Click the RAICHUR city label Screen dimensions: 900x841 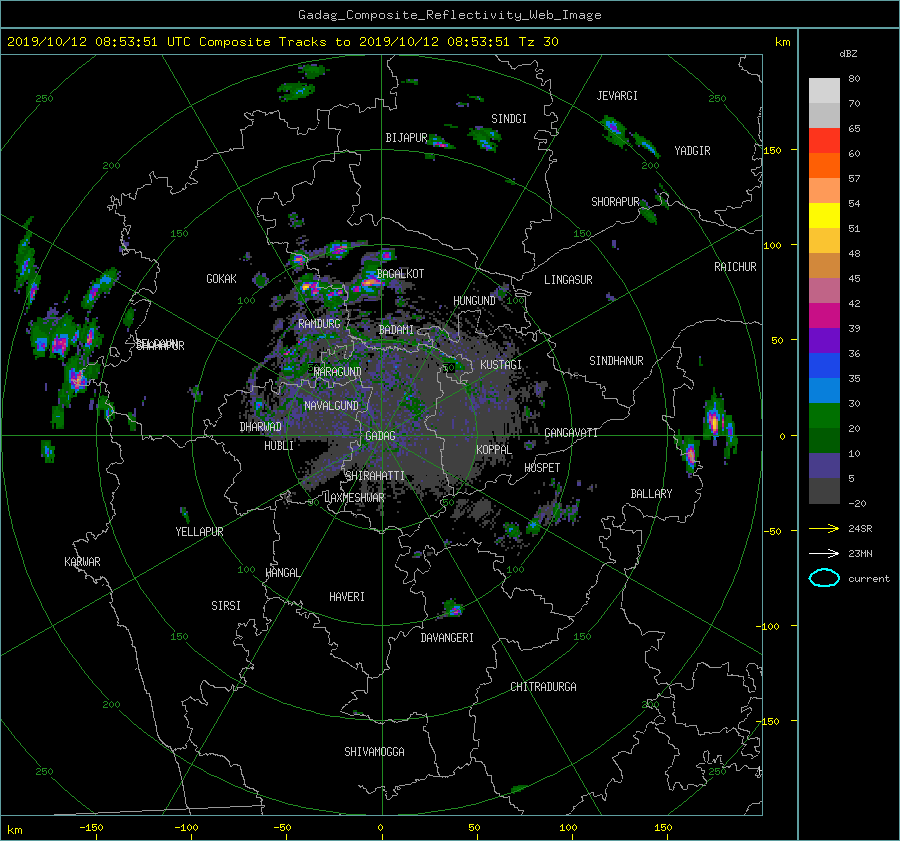point(735,267)
